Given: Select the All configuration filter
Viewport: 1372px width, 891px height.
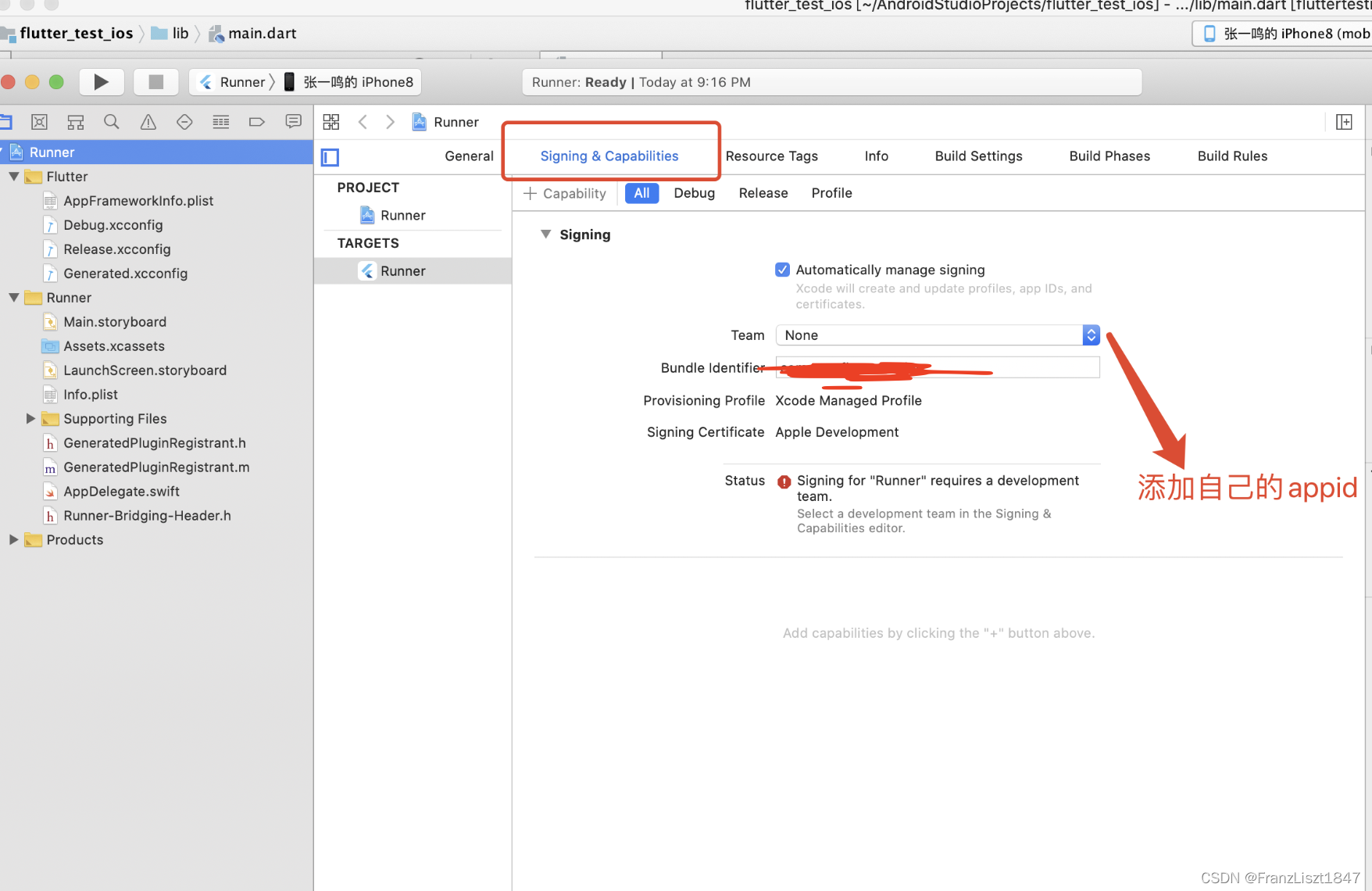Looking at the screenshot, I should [641, 193].
